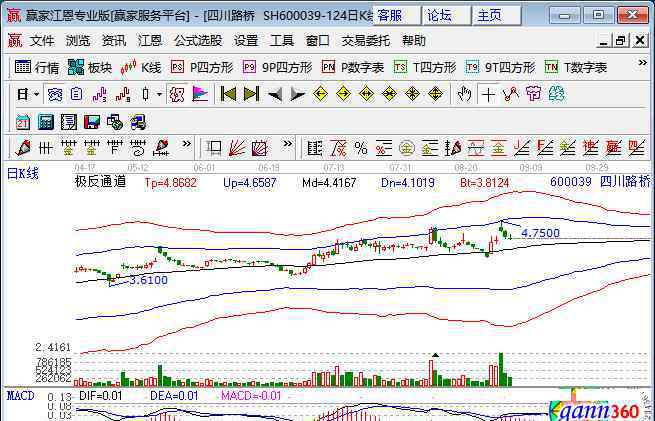Open the 交易委托 menu
Image resolution: width=655 pixels, height=421 pixels.
[x=366, y=41]
